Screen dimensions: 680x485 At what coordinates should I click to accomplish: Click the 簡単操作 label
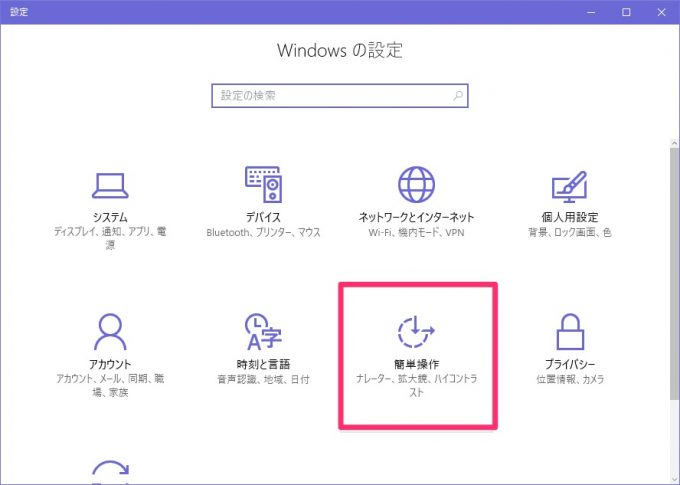click(x=416, y=364)
